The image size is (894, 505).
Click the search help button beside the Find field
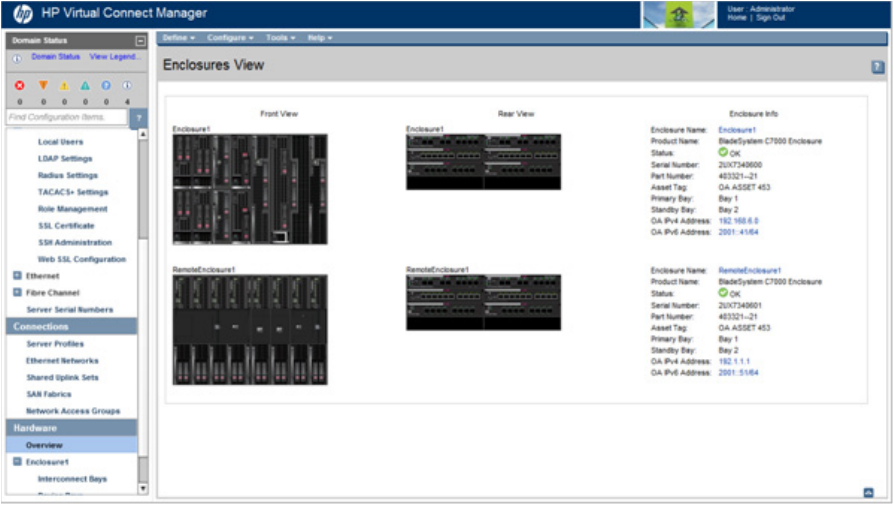point(139,117)
